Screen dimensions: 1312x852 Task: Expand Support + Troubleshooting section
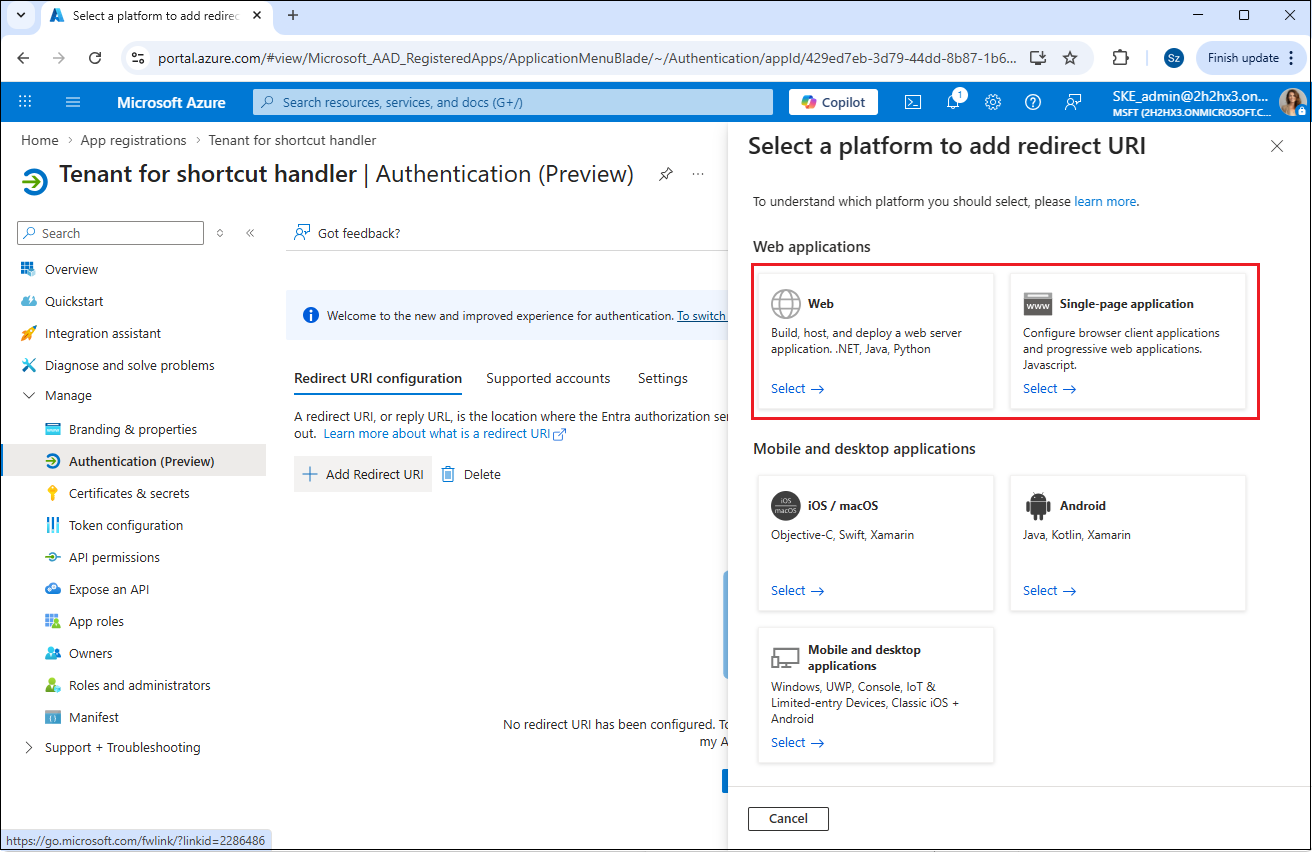coord(28,748)
